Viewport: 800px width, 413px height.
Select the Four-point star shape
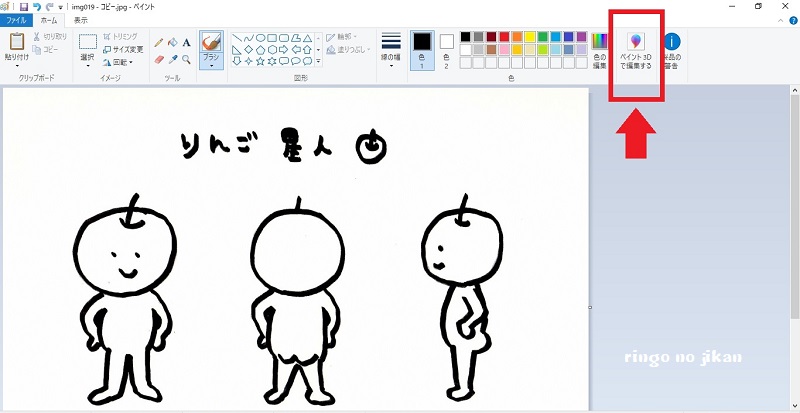[248, 62]
